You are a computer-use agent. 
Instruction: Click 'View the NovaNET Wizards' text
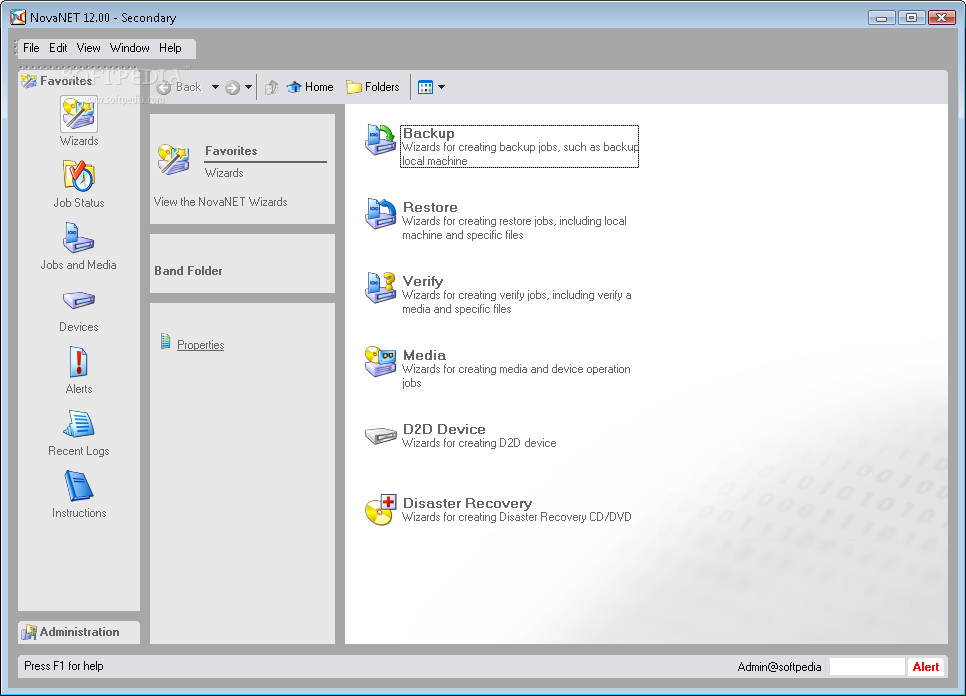[x=220, y=202]
